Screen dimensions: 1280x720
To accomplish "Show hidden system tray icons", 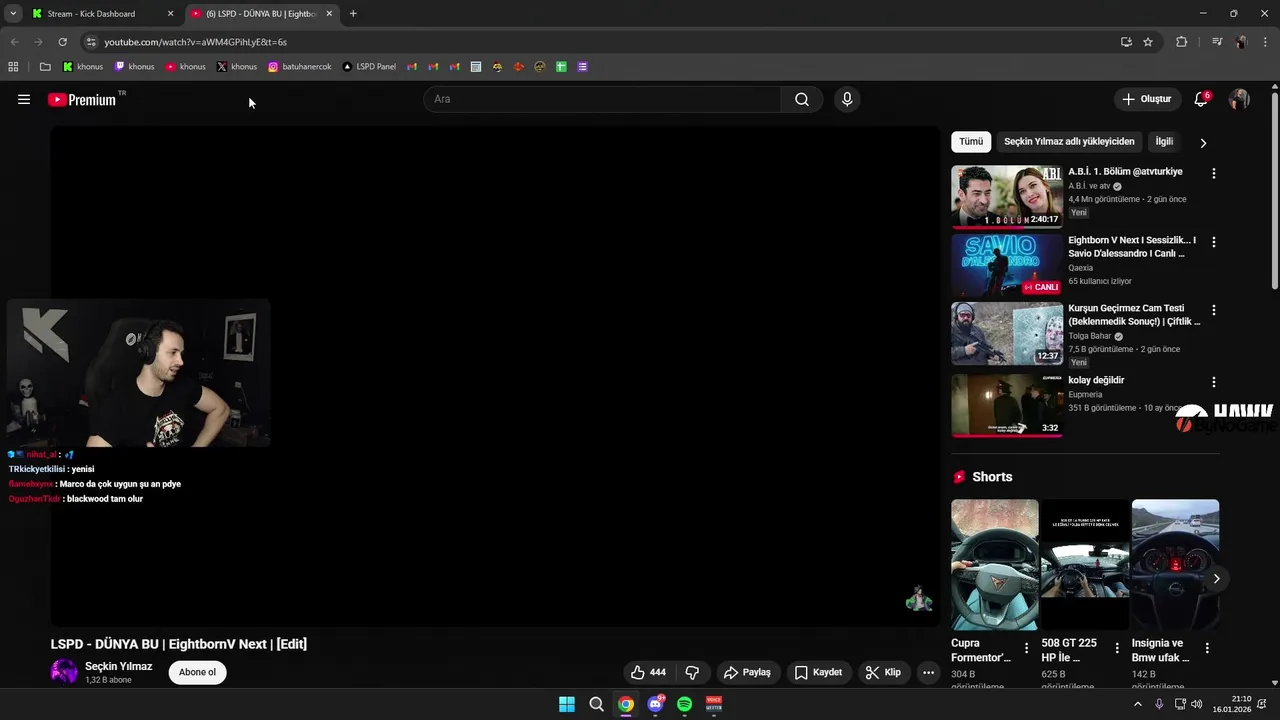I will coord(1138,704).
